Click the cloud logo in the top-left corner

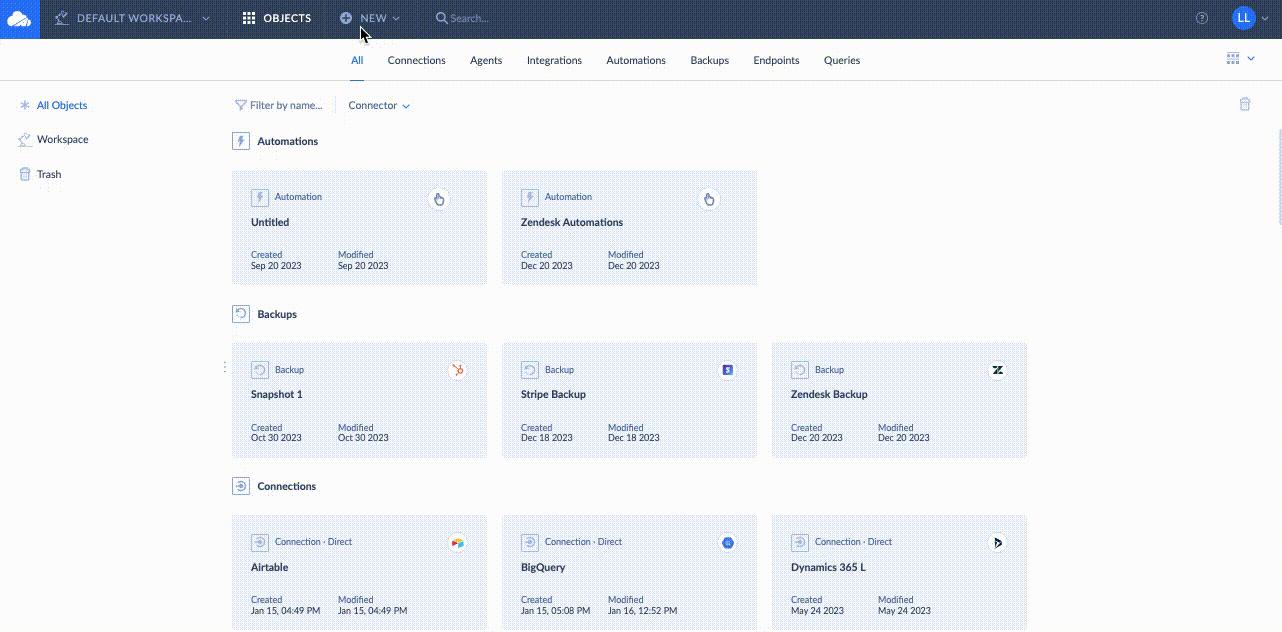click(x=19, y=18)
